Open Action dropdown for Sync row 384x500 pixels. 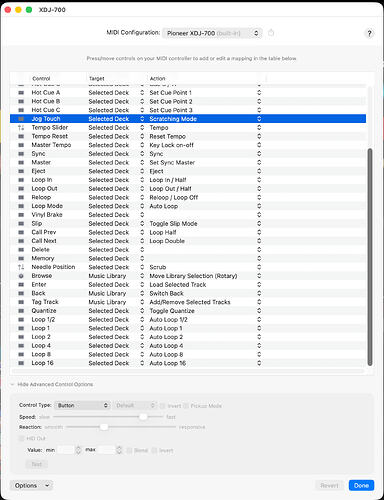coord(259,154)
